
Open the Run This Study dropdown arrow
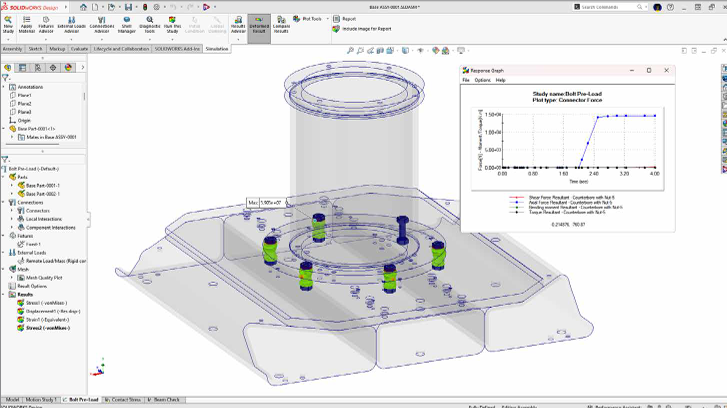(172, 39)
